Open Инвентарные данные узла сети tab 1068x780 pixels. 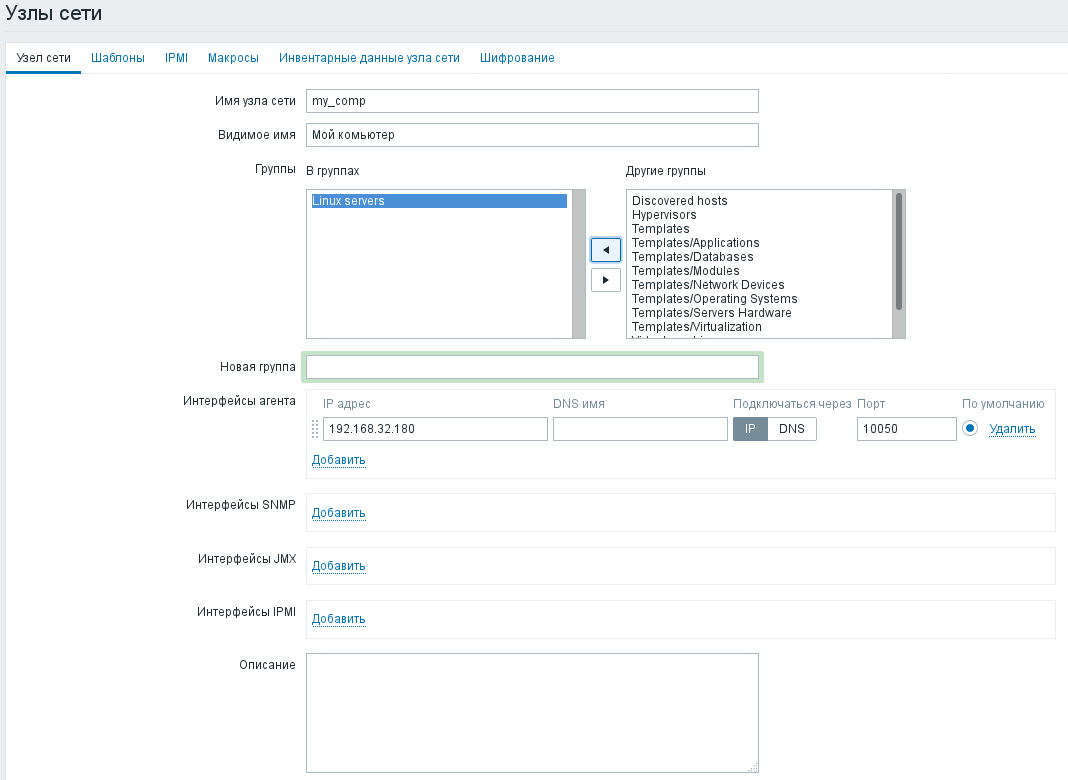369,58
